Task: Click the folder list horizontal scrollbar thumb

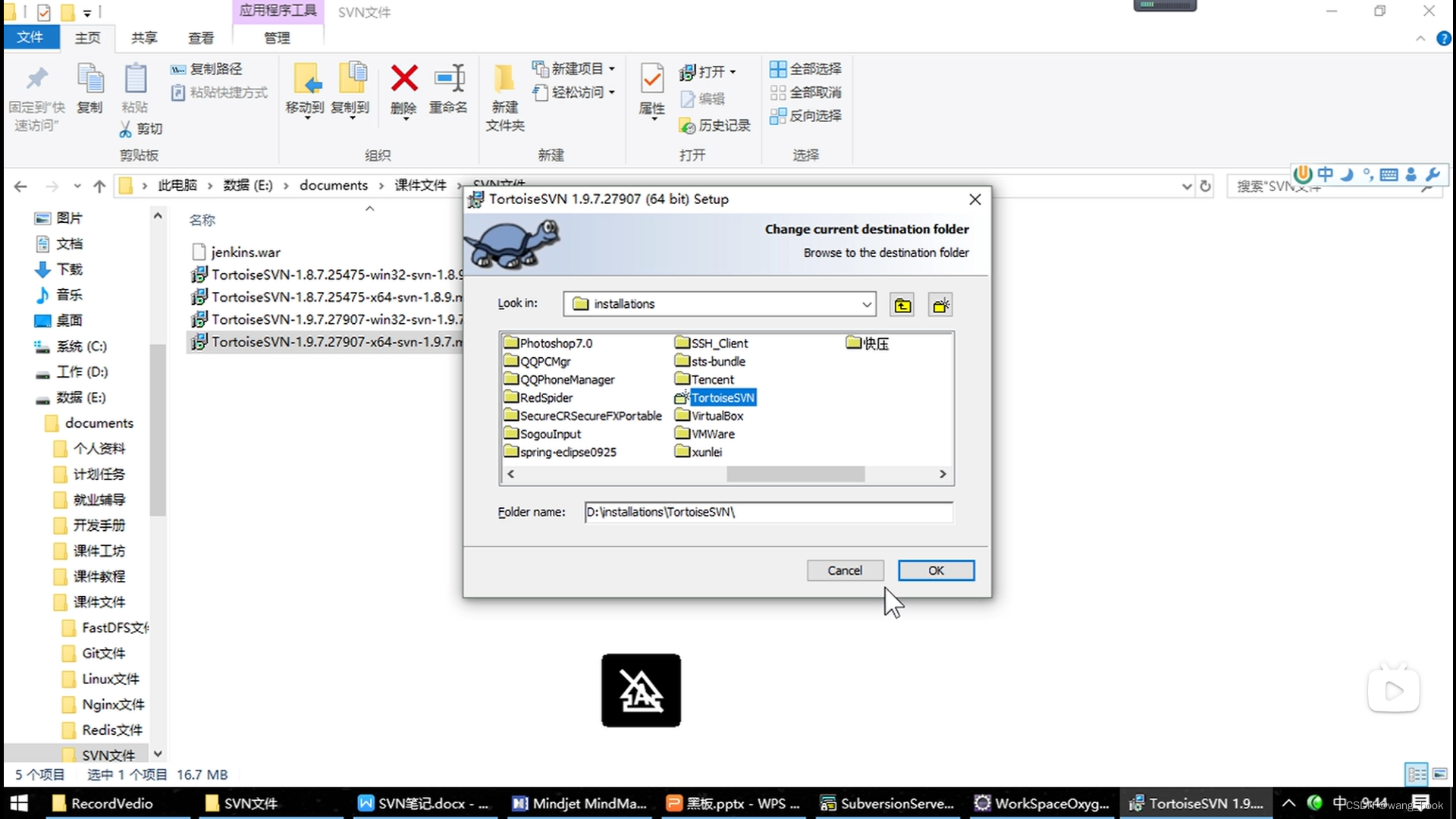Action: pos(795,473)
